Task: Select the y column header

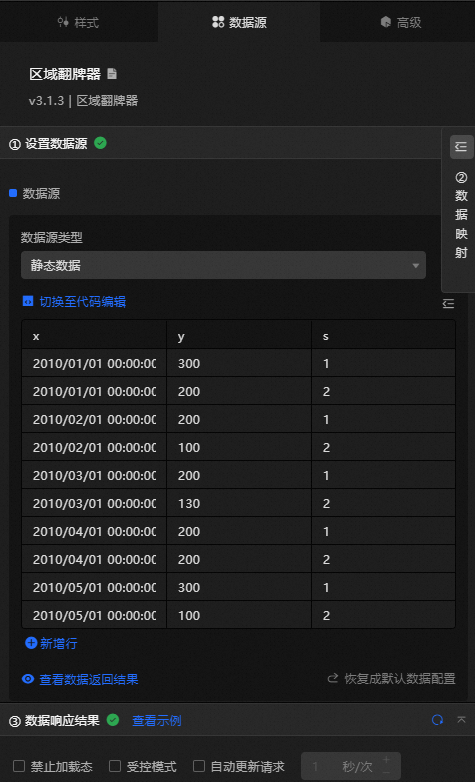Action: coord(239,336)
